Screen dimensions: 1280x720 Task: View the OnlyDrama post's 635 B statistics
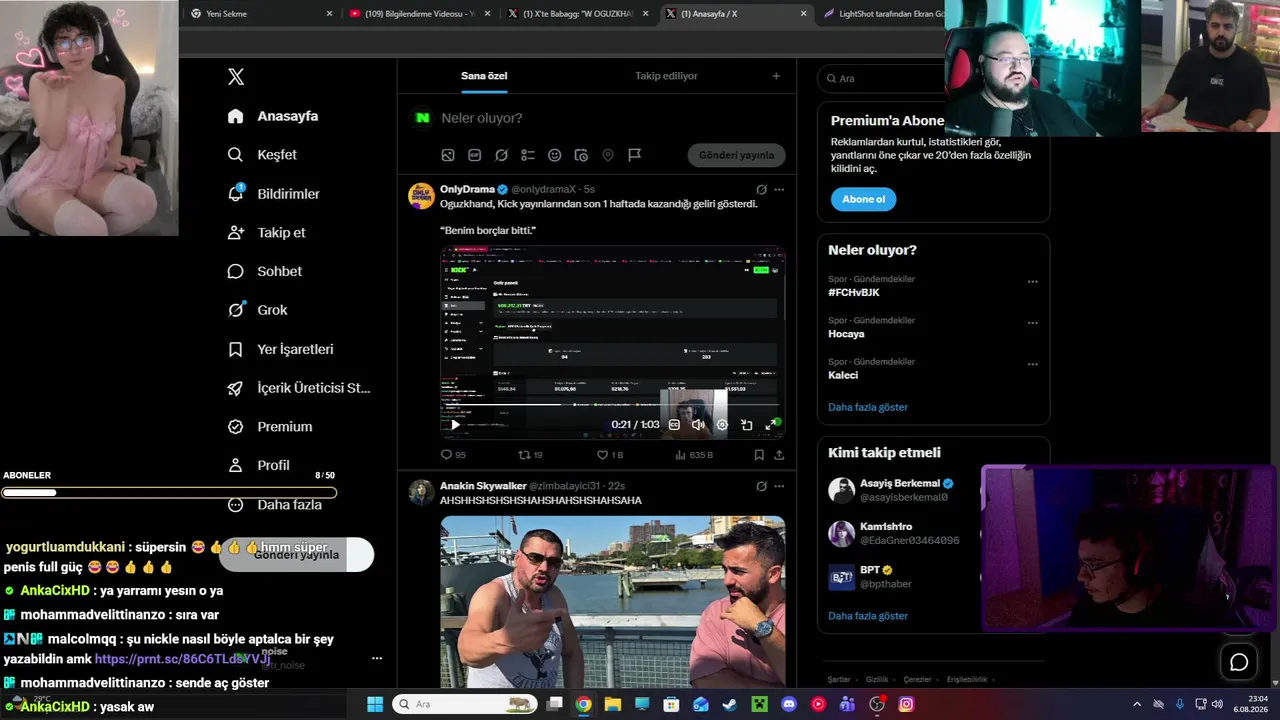tap(694, 455)
